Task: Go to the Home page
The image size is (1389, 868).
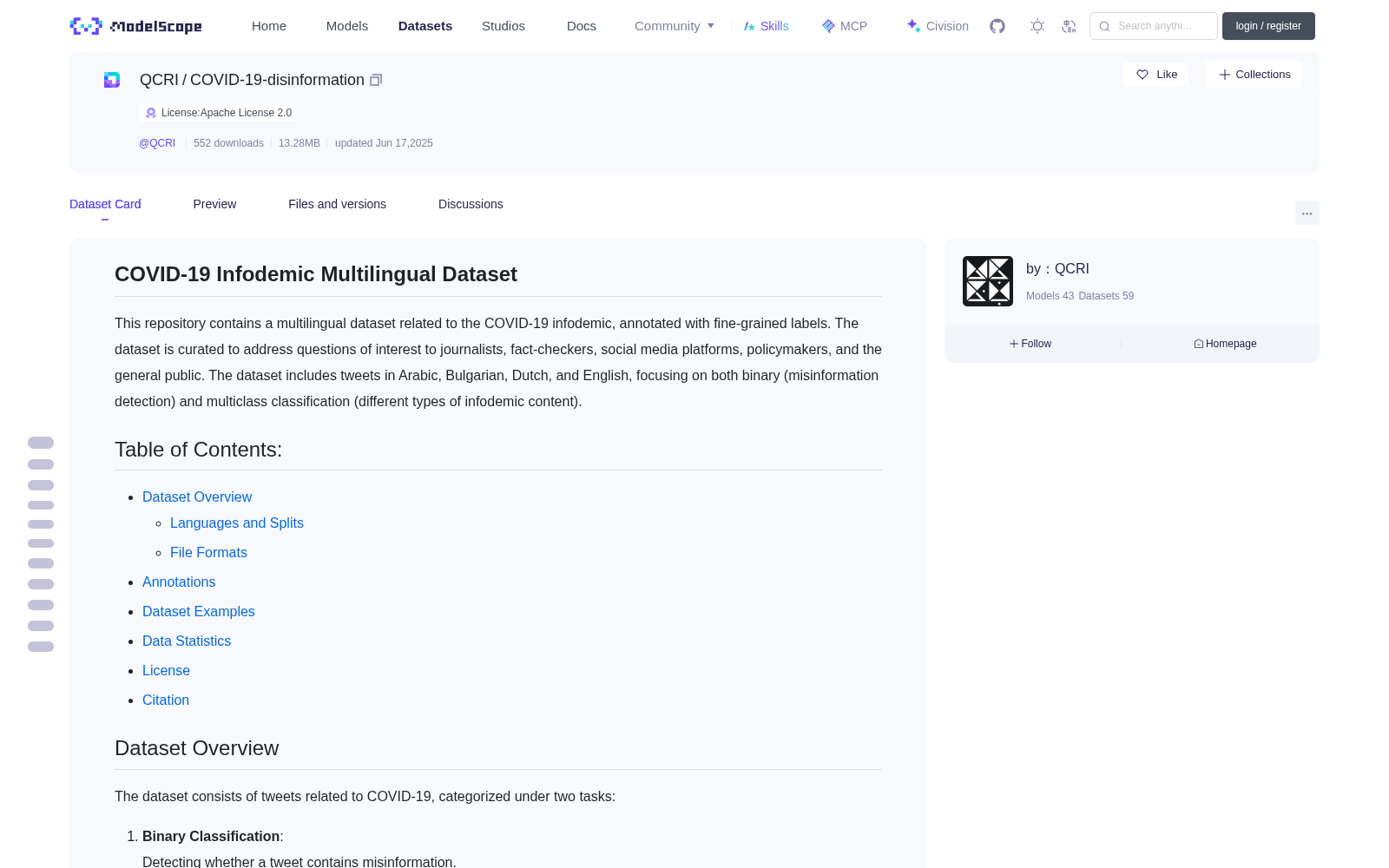Action: 269,26
